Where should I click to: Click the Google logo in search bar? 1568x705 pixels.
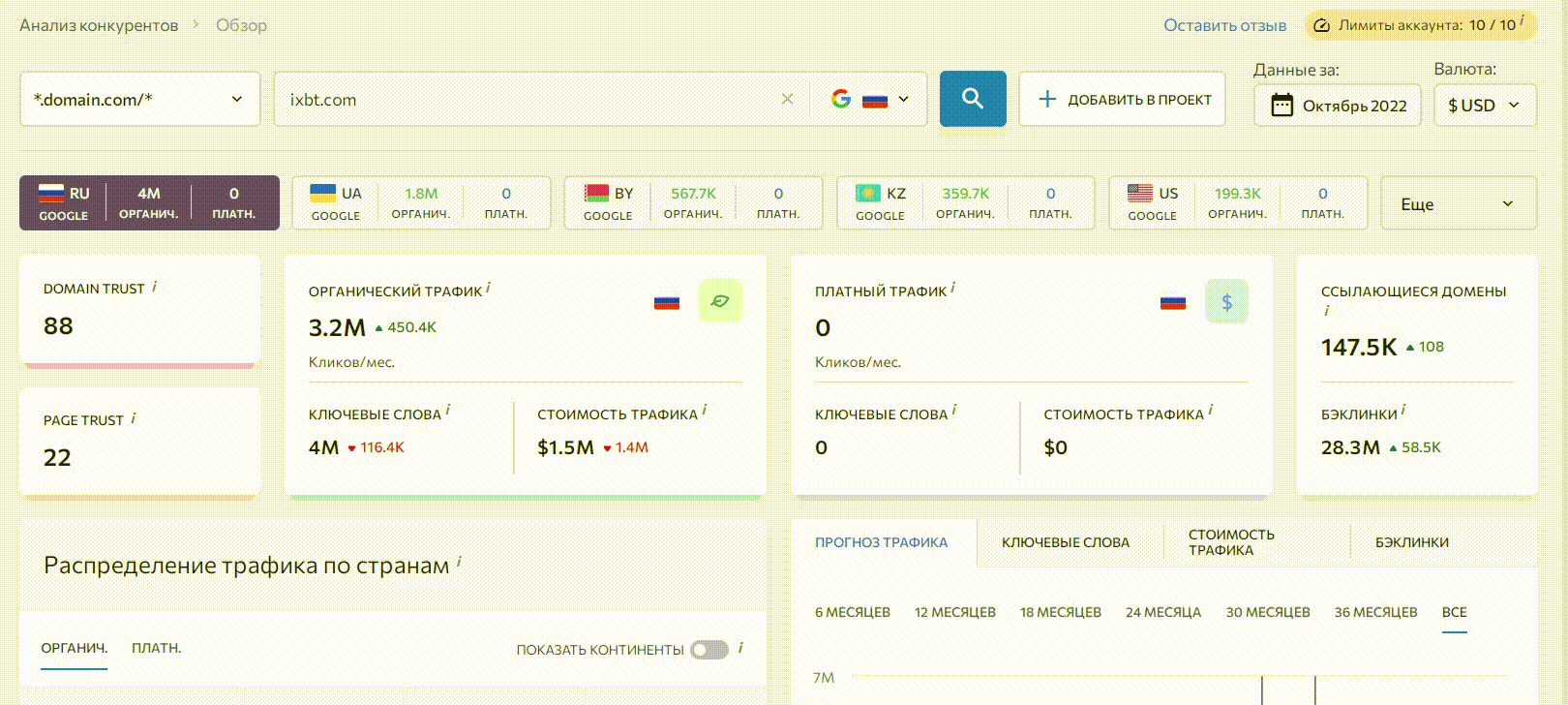(841, 99)
